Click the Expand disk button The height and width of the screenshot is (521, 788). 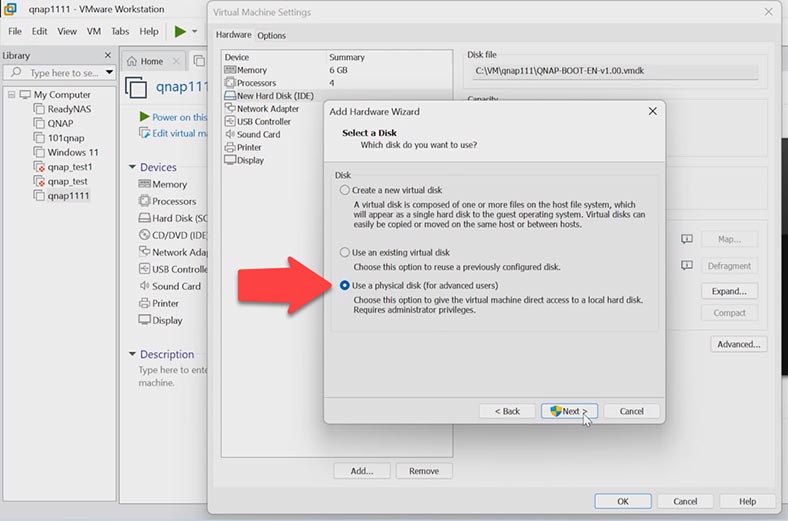[729, 291]
